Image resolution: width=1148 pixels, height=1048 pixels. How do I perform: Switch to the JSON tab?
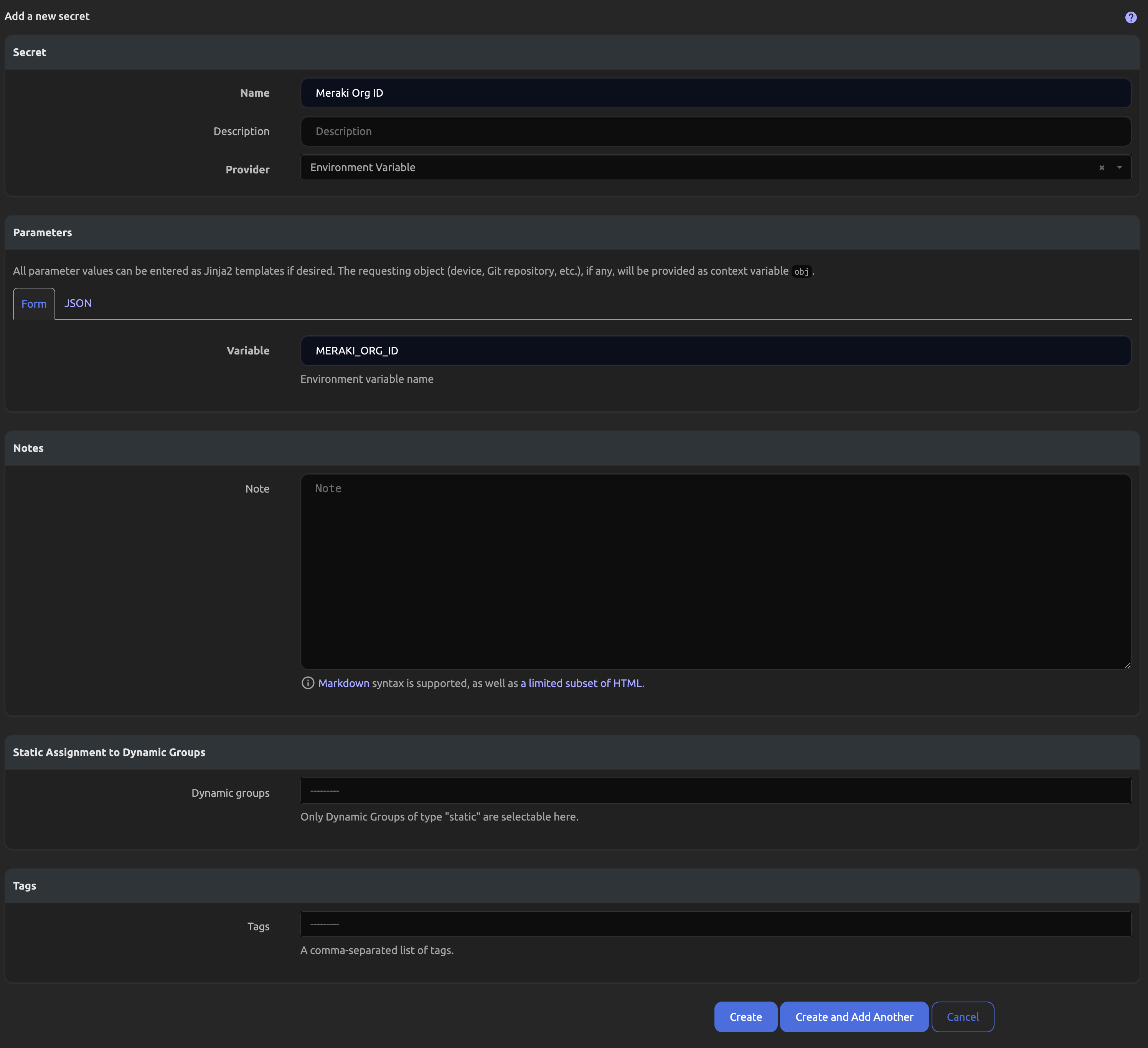(x=78, y=303)
